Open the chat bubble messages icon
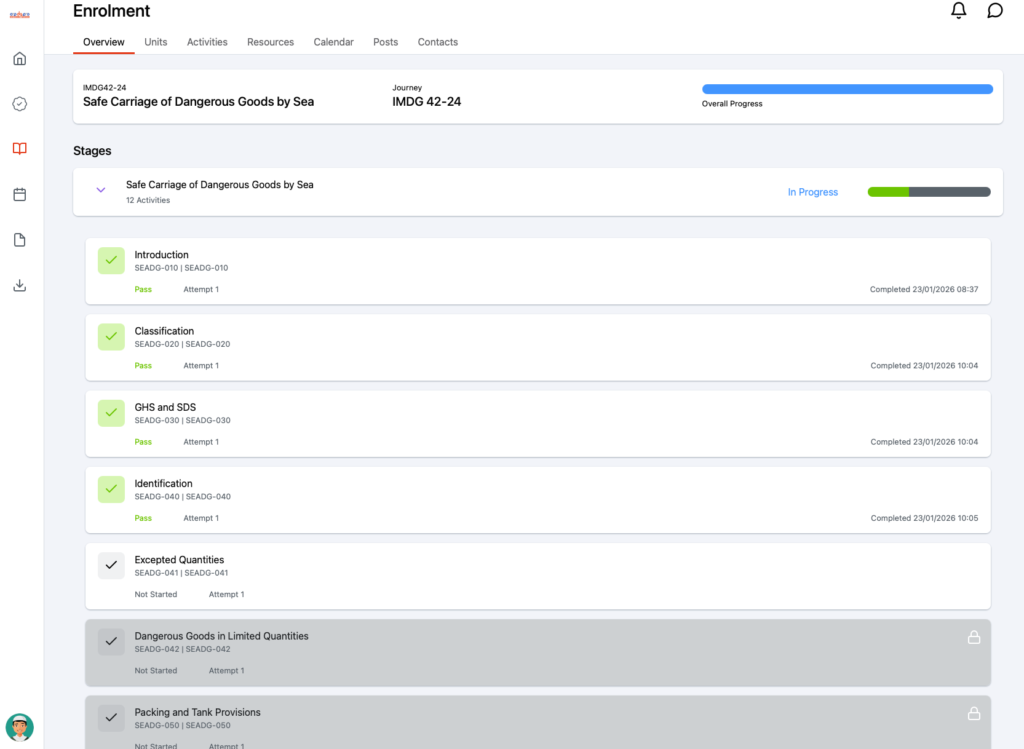Viewport: 1024px width, 749px height. click(995, 11)
